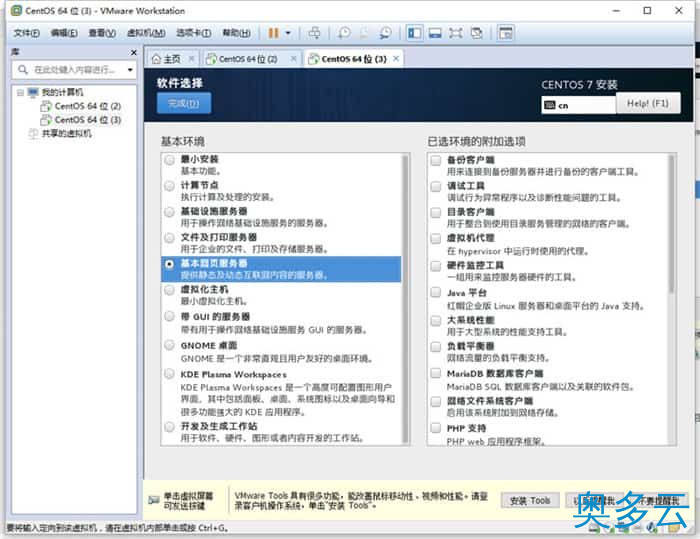Click the pause virtual machine icon

point(273,33)
